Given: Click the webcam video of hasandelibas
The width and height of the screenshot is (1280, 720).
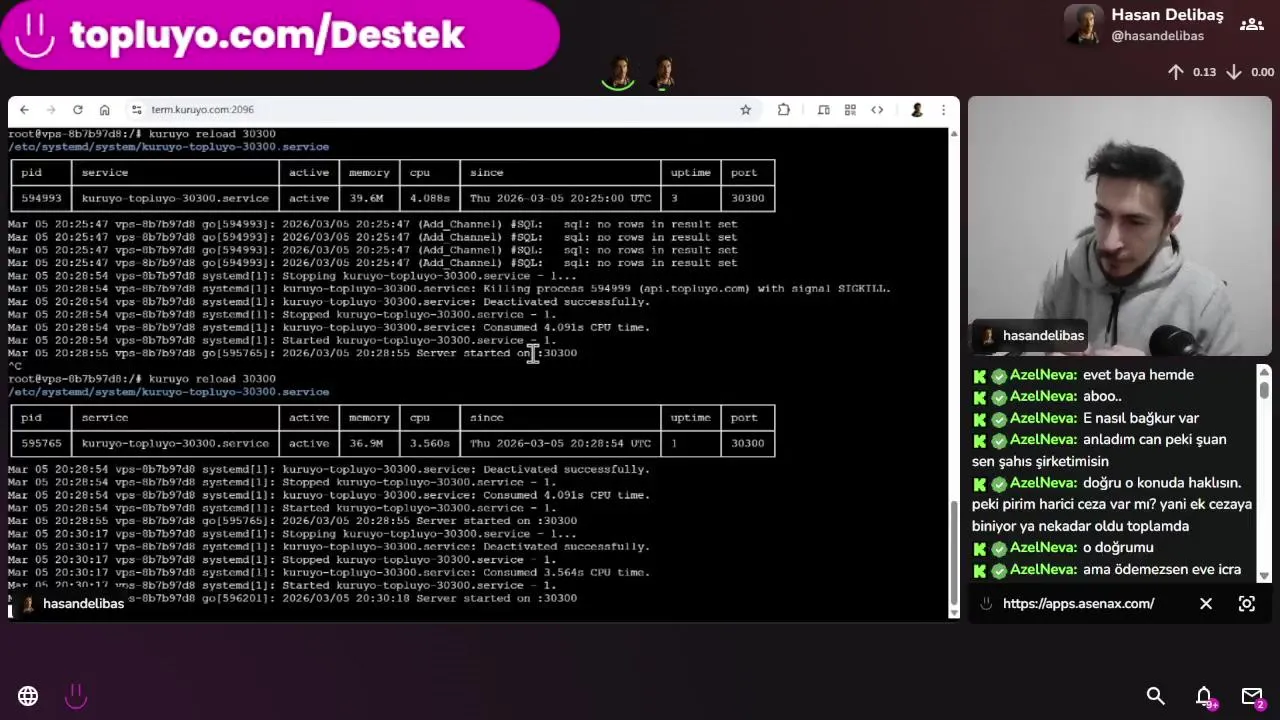Looking at the screenshot, I should tap(1120, 226).
